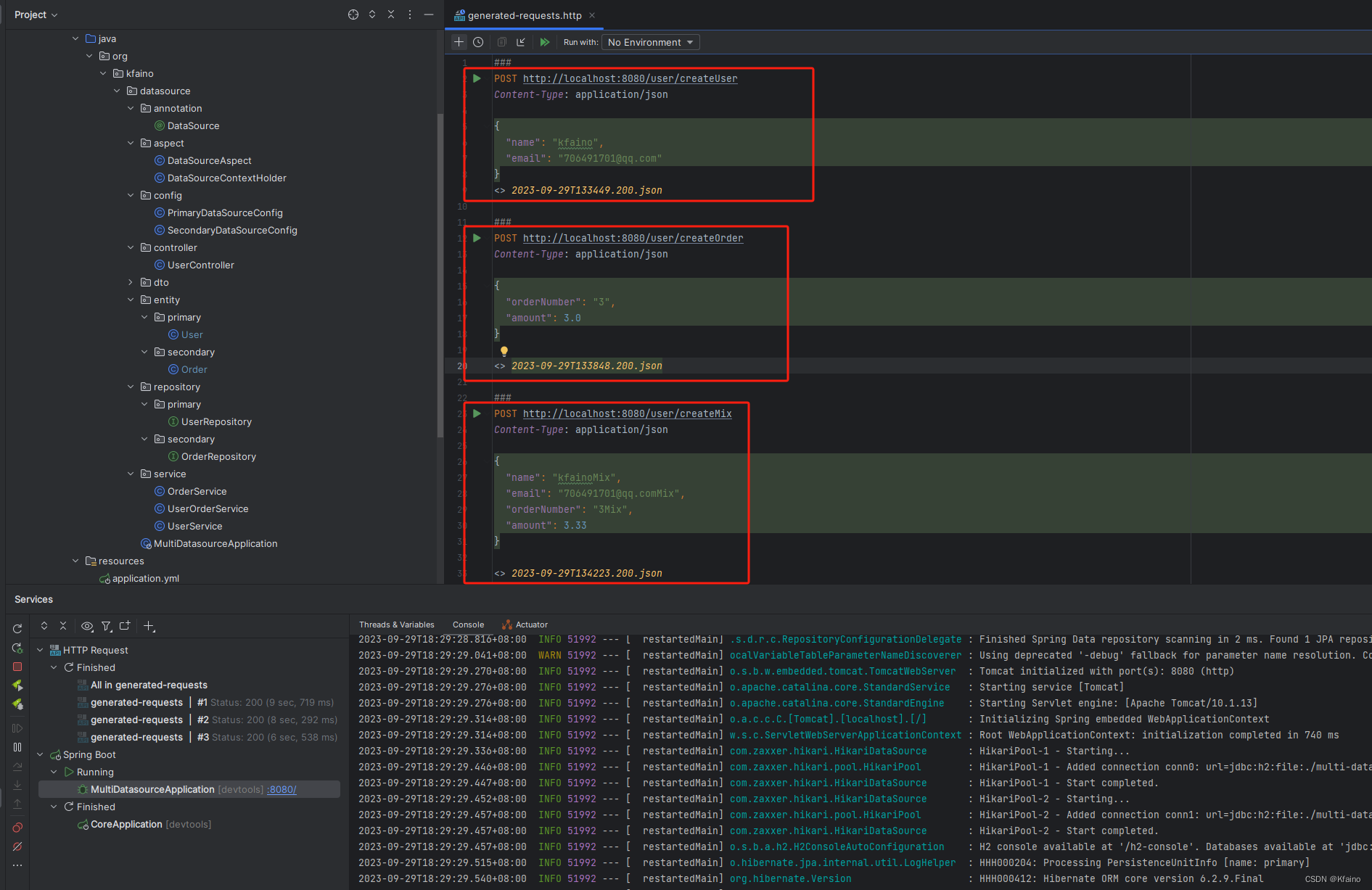The image size is (1372, 890).
Task: Collapse Spring Boot node in Services
Action: 41,754
